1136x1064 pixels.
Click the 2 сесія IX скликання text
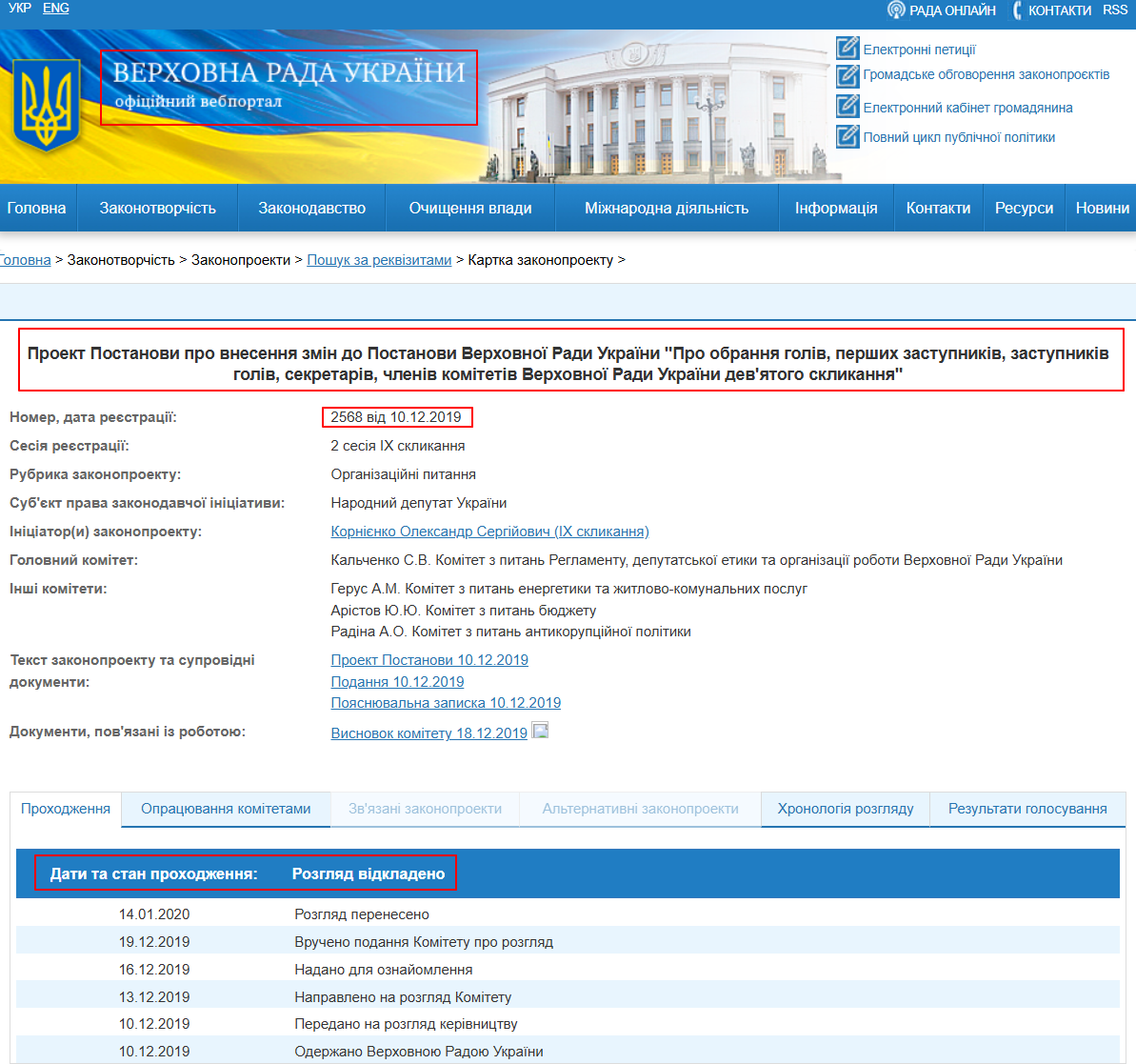coord(398,446)
